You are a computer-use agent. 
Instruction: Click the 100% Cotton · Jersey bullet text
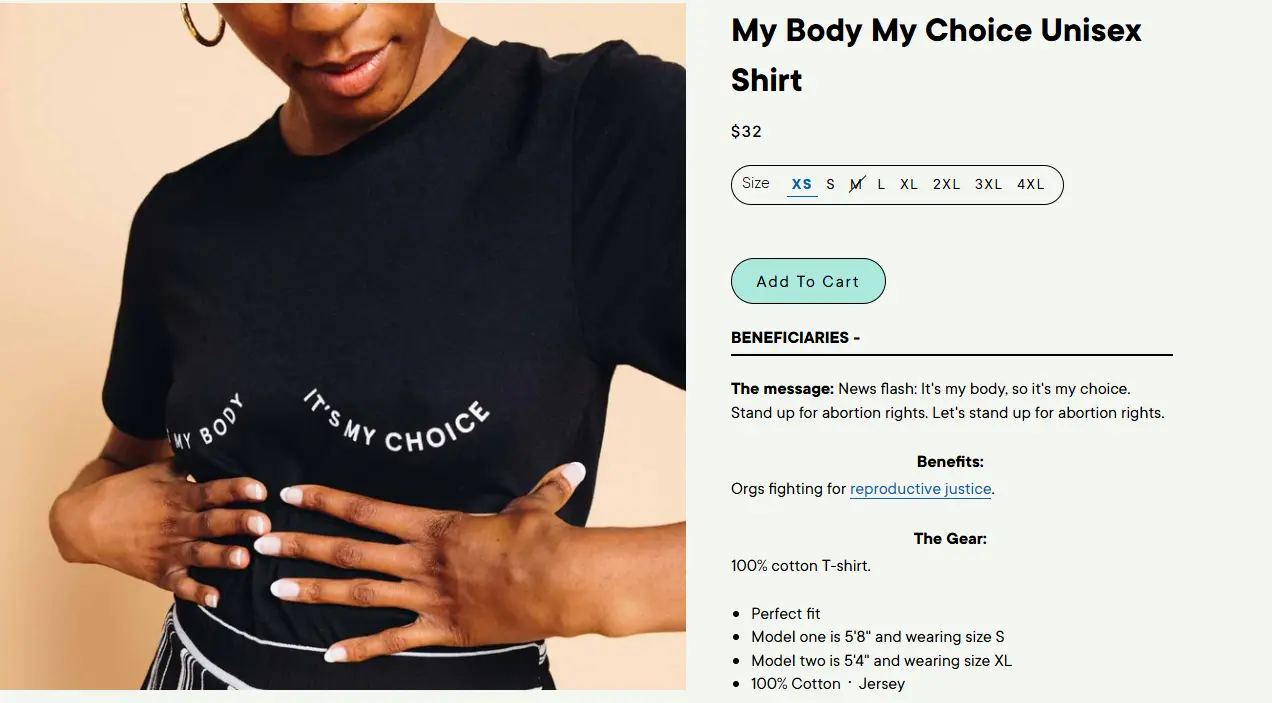[x=827, y=684]
